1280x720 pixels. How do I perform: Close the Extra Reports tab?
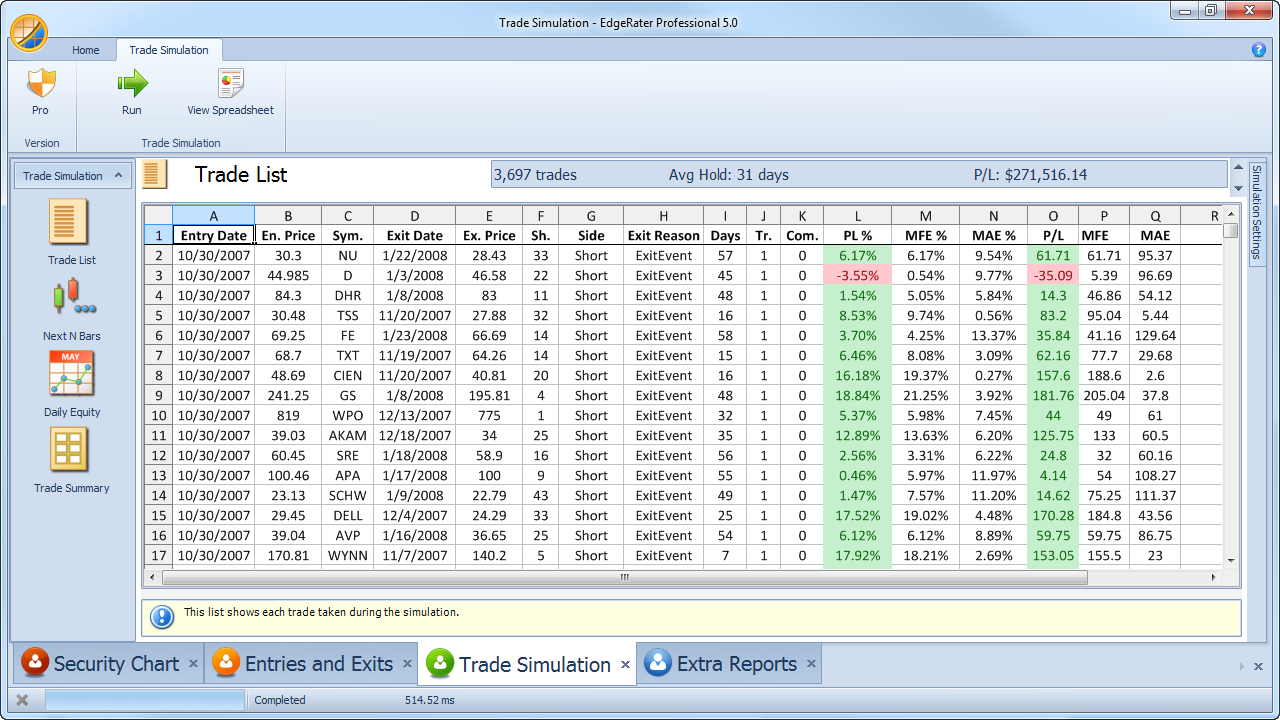pos(811,663)
